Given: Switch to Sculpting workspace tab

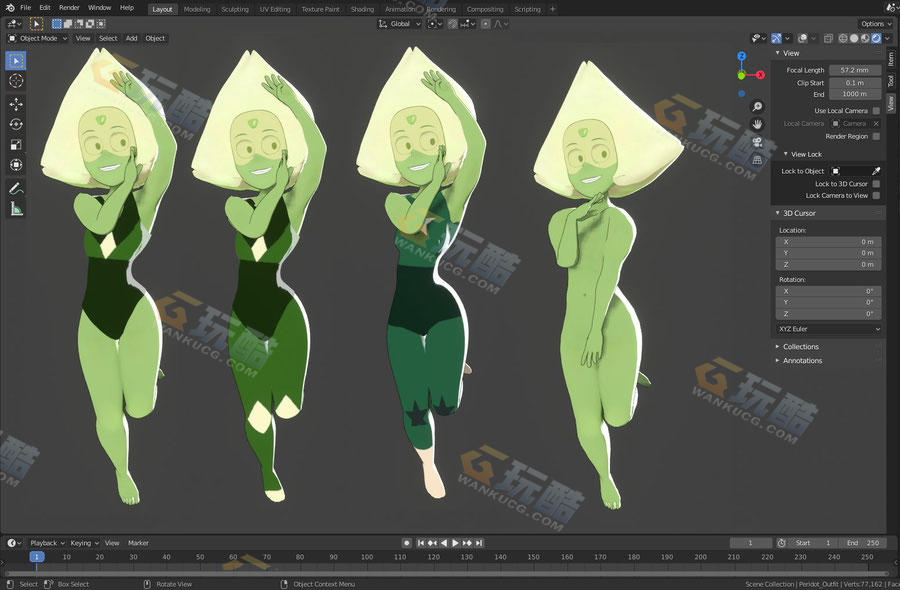Looking at the screenshot, I should 235,9.
